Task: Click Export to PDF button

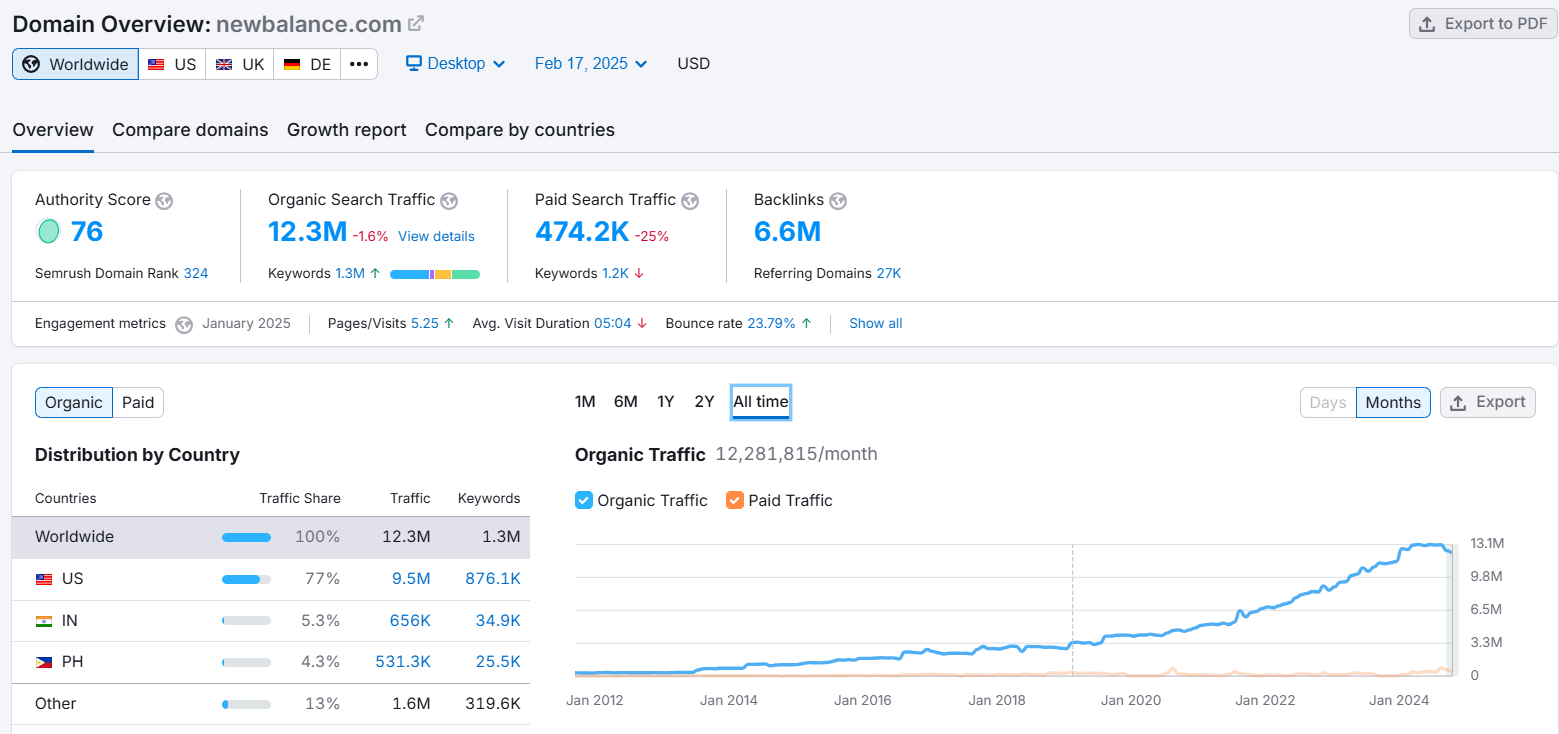Action: click(x=1483, y=24)
